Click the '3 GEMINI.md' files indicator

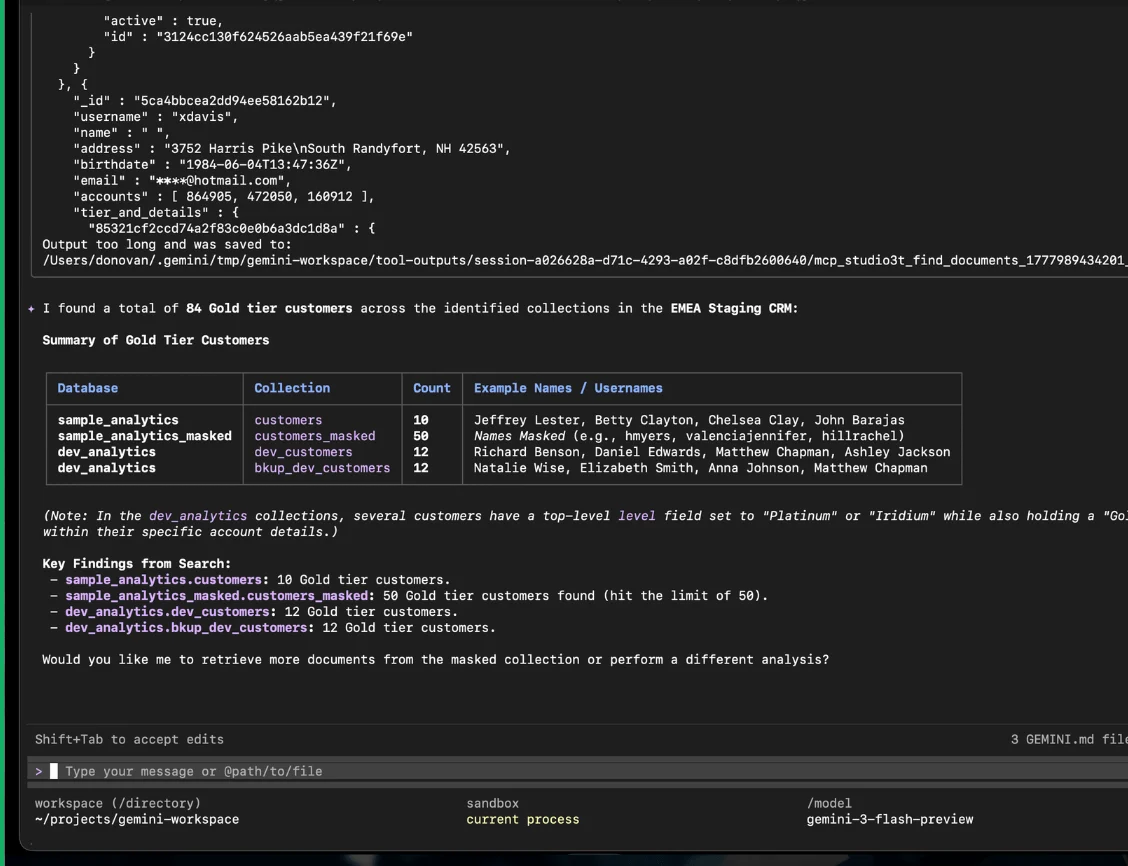pyautogui.click(x=1069, y=739)
